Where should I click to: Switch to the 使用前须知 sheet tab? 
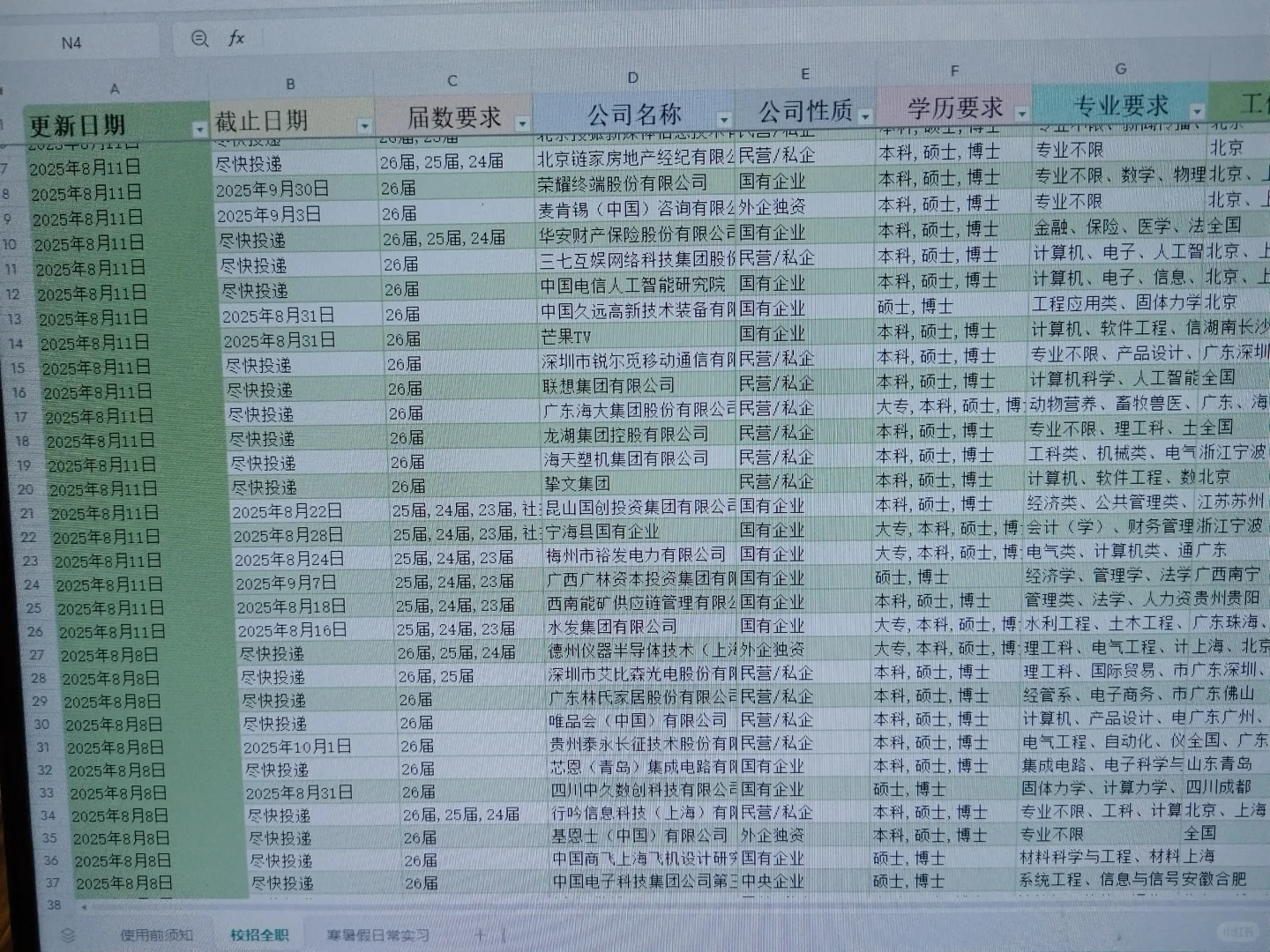[x=157, y=935]
